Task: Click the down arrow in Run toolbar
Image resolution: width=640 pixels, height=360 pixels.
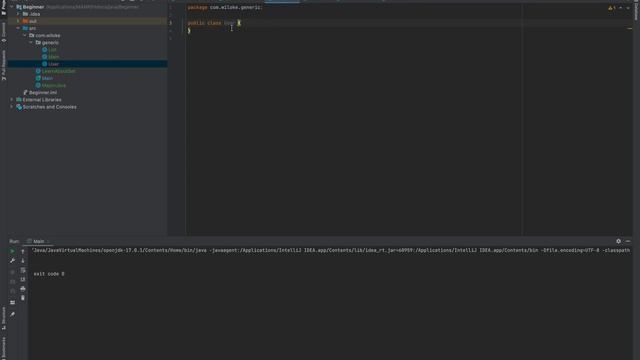Action: (x=23, y=261)
